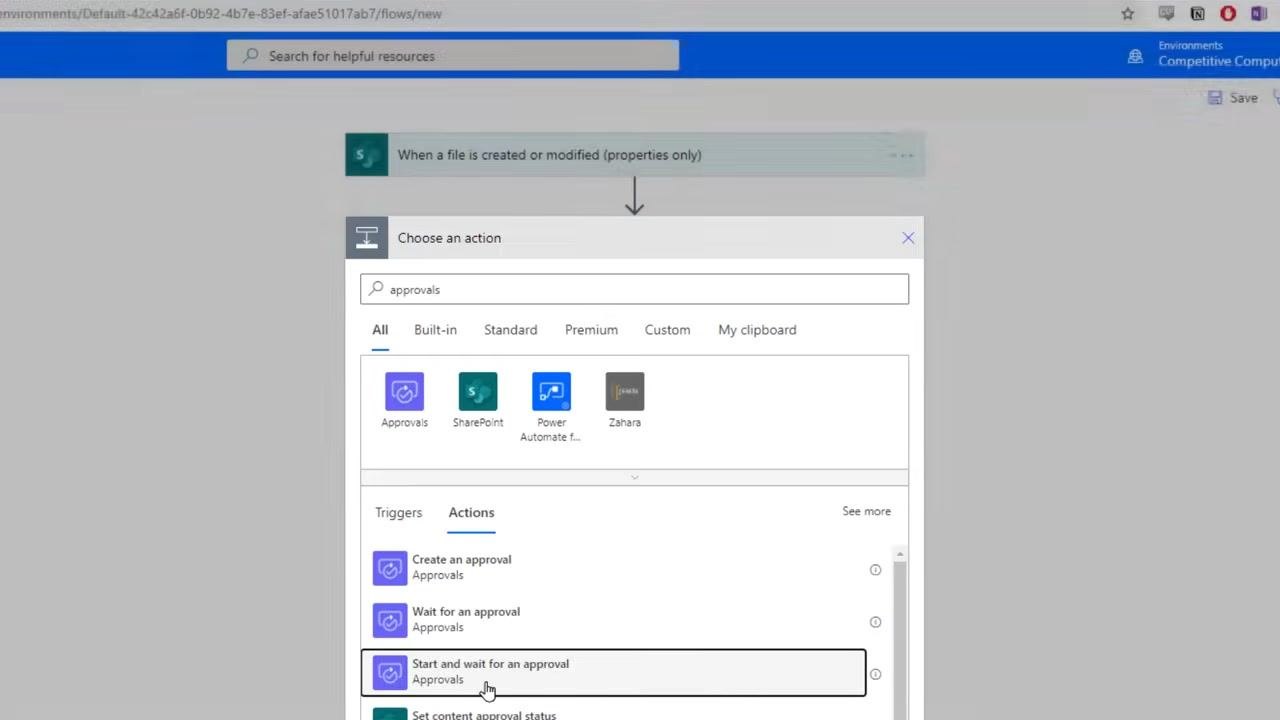
Task: Select the SharePoint connector icon
Action: tap(478, 391)
